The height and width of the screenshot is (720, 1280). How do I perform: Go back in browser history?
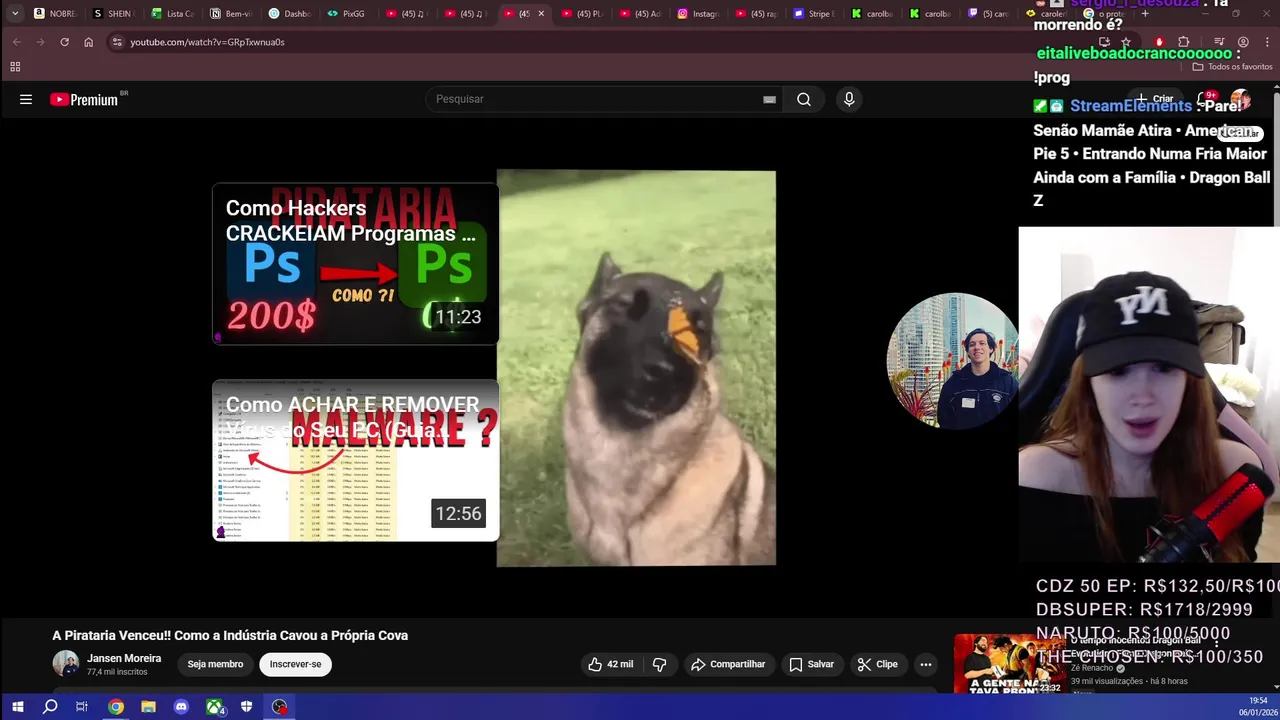pyautogui.click(x=17, y=42)
